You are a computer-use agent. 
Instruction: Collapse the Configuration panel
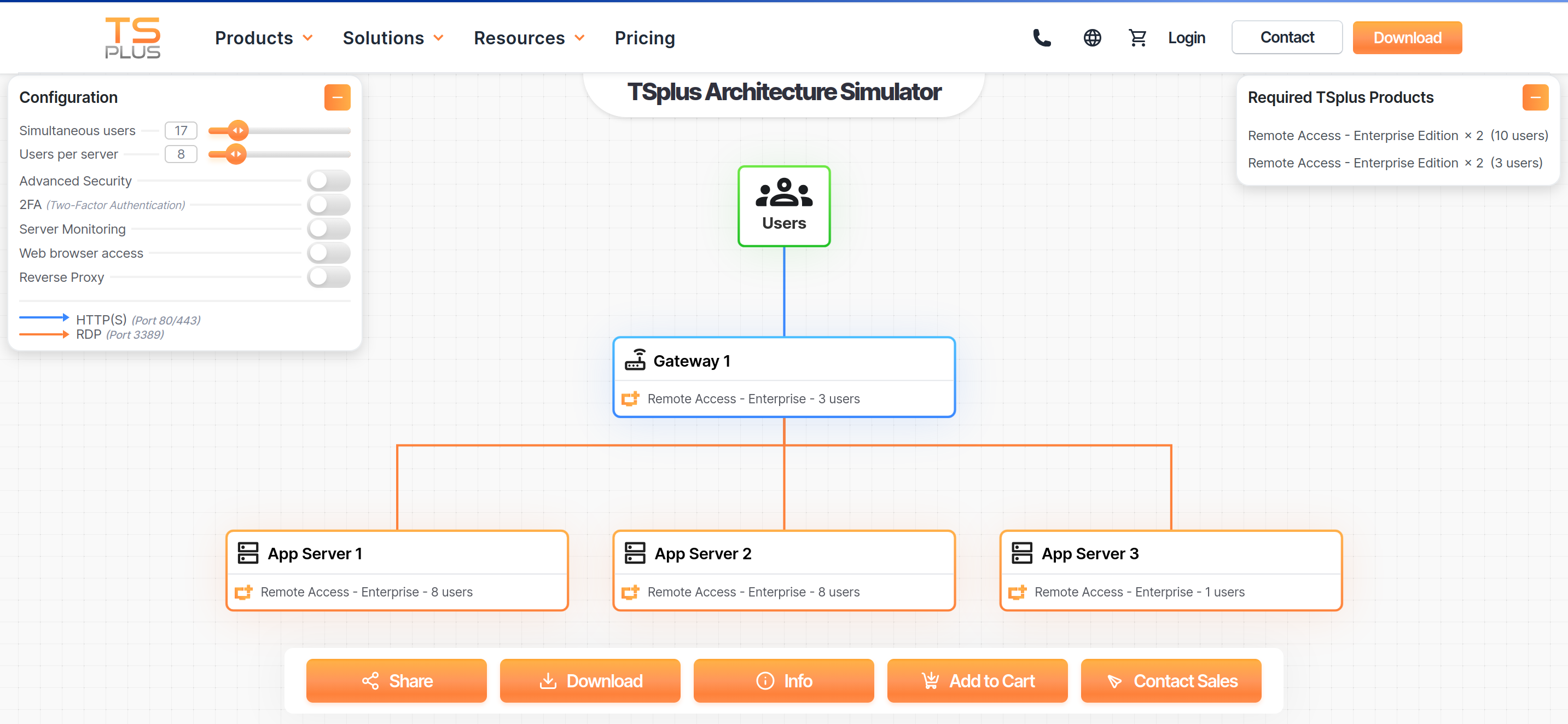coord(337,97)
